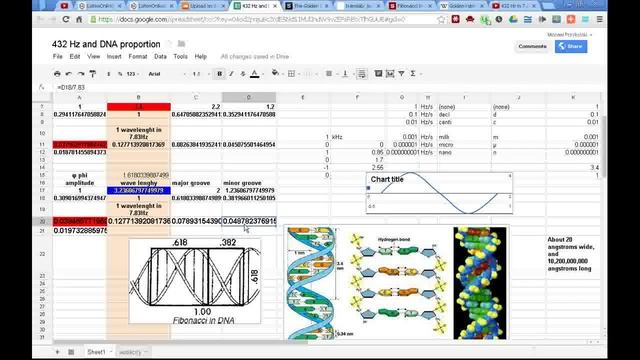The image size is (640, 360).
Task: Click the Chart title sine wave chart
Action: (439, 193)
